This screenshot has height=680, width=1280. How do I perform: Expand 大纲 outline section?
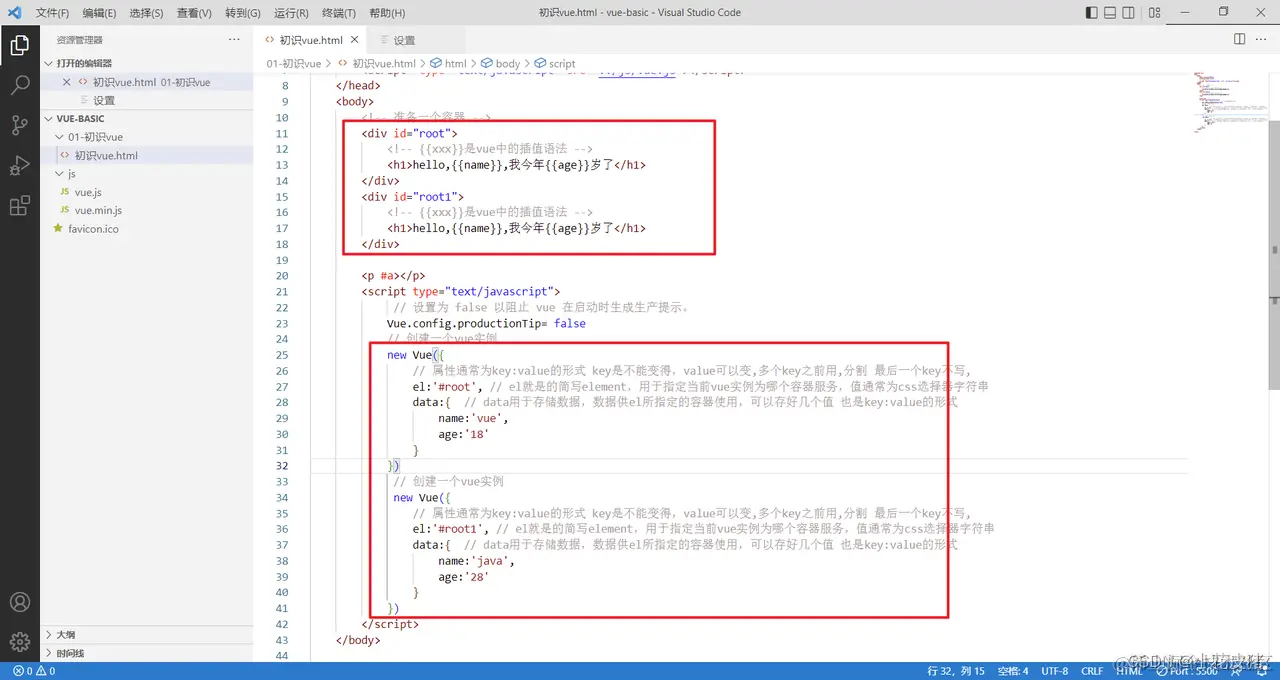146,634
